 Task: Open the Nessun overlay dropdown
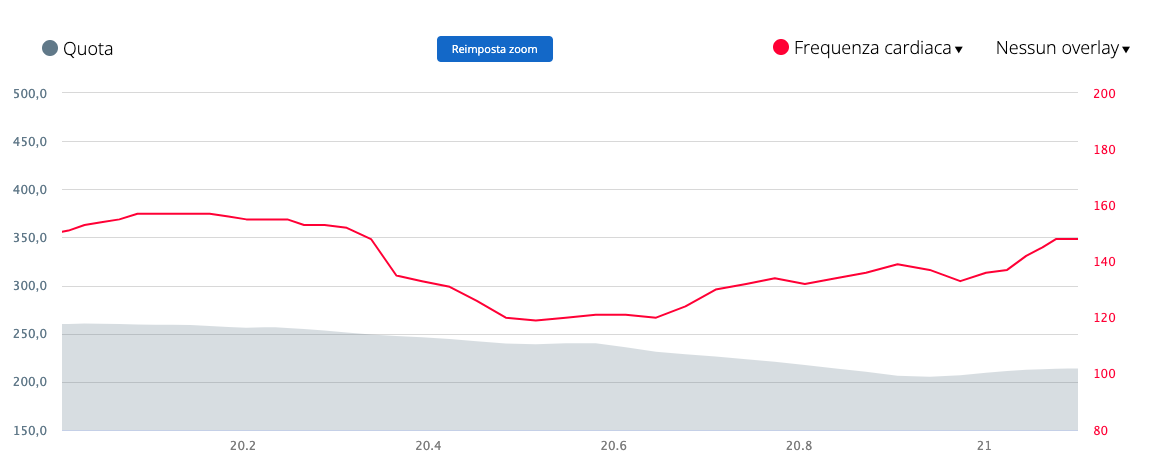point(1057,48)
